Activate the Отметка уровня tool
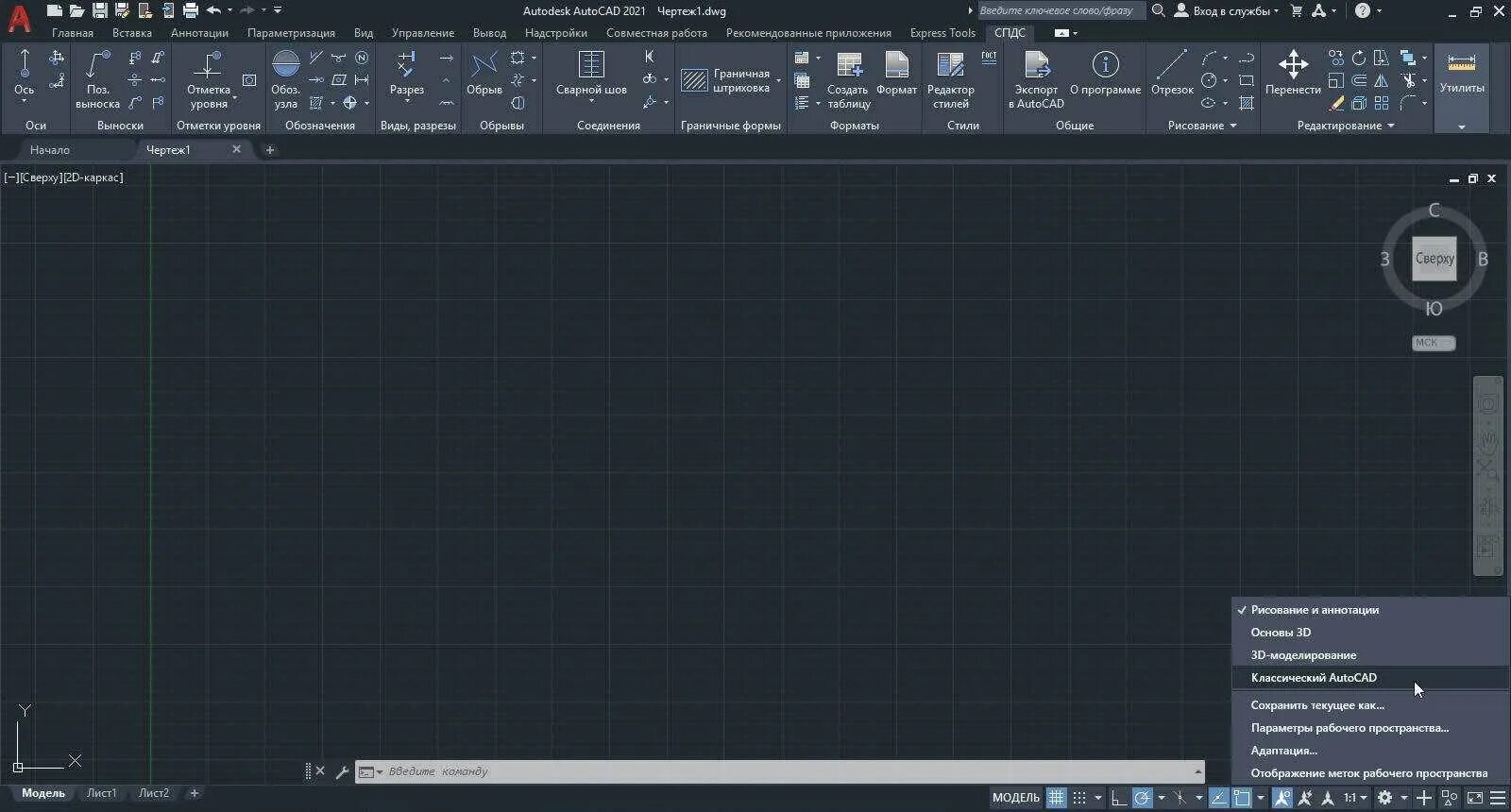Viewport: 1511px width, 812px height. point(208,79)
